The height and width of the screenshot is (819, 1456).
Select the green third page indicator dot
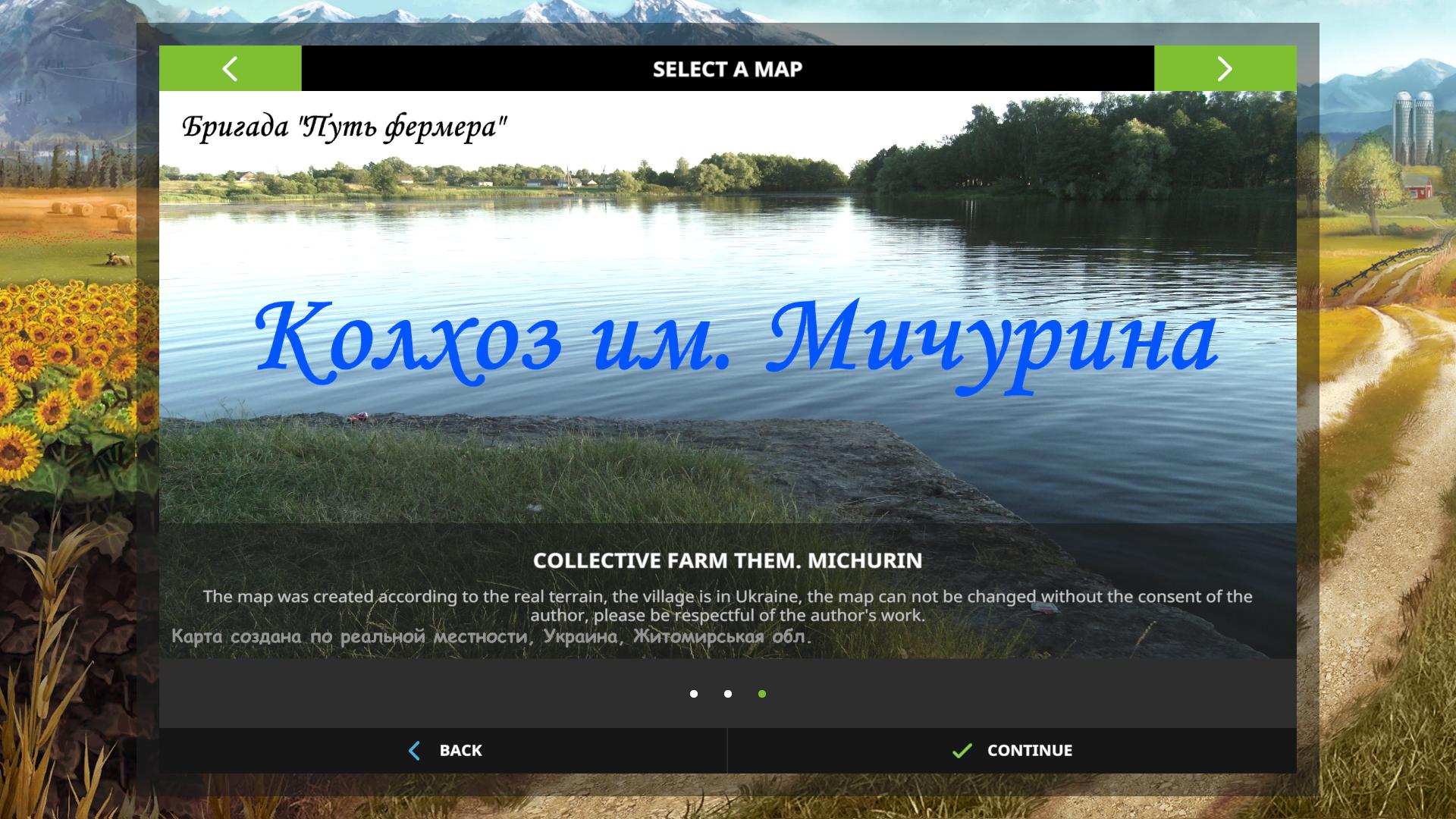[762, 694]
